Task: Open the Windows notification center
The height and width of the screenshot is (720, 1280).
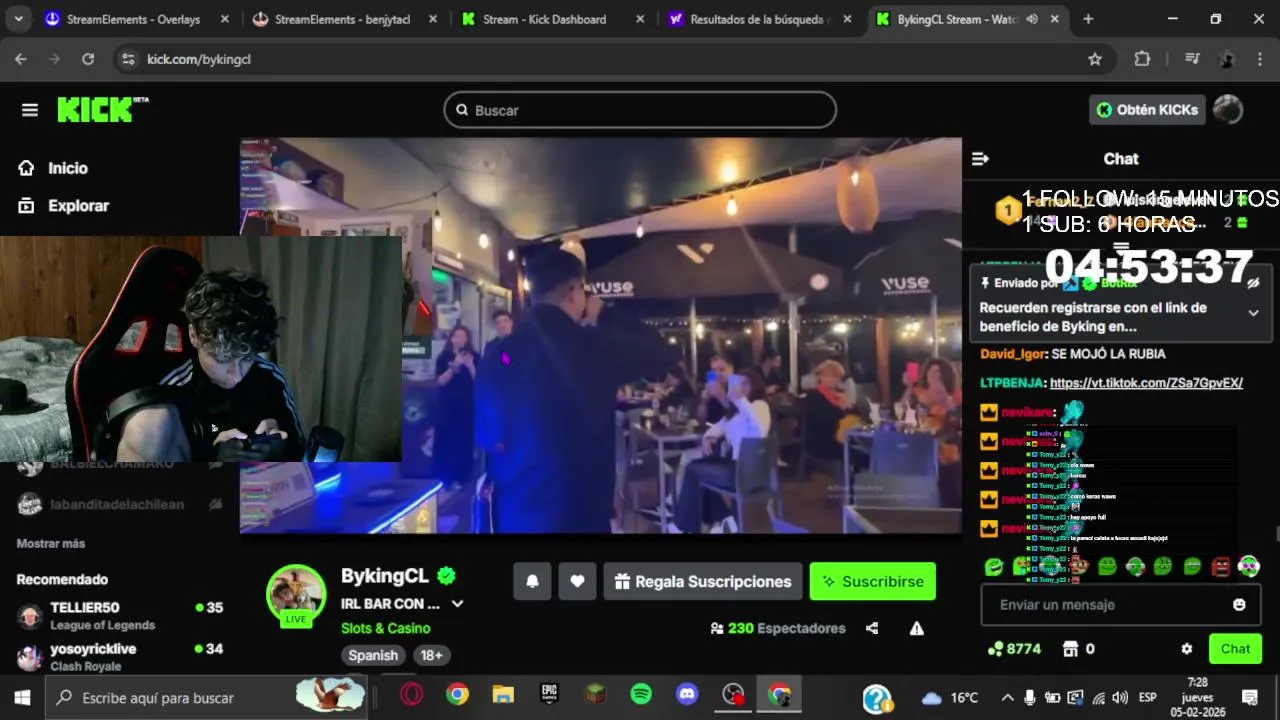Action: click(x=1250, y=697)
